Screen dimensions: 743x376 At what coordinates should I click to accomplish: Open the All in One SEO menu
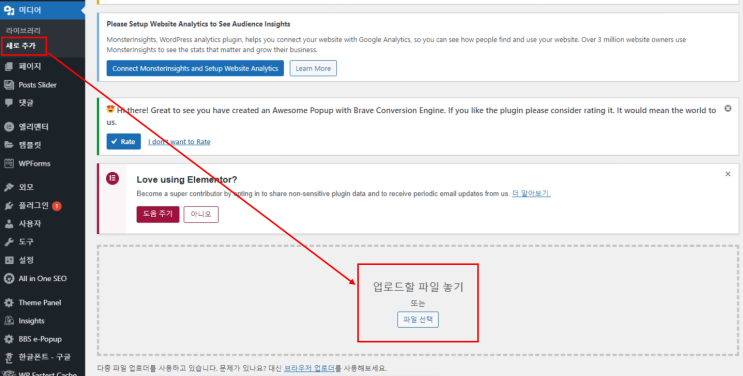[x=42, y=278]
